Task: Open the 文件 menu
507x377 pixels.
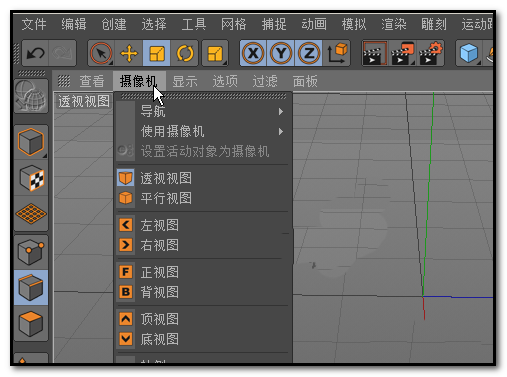Action: click(34, 24)
